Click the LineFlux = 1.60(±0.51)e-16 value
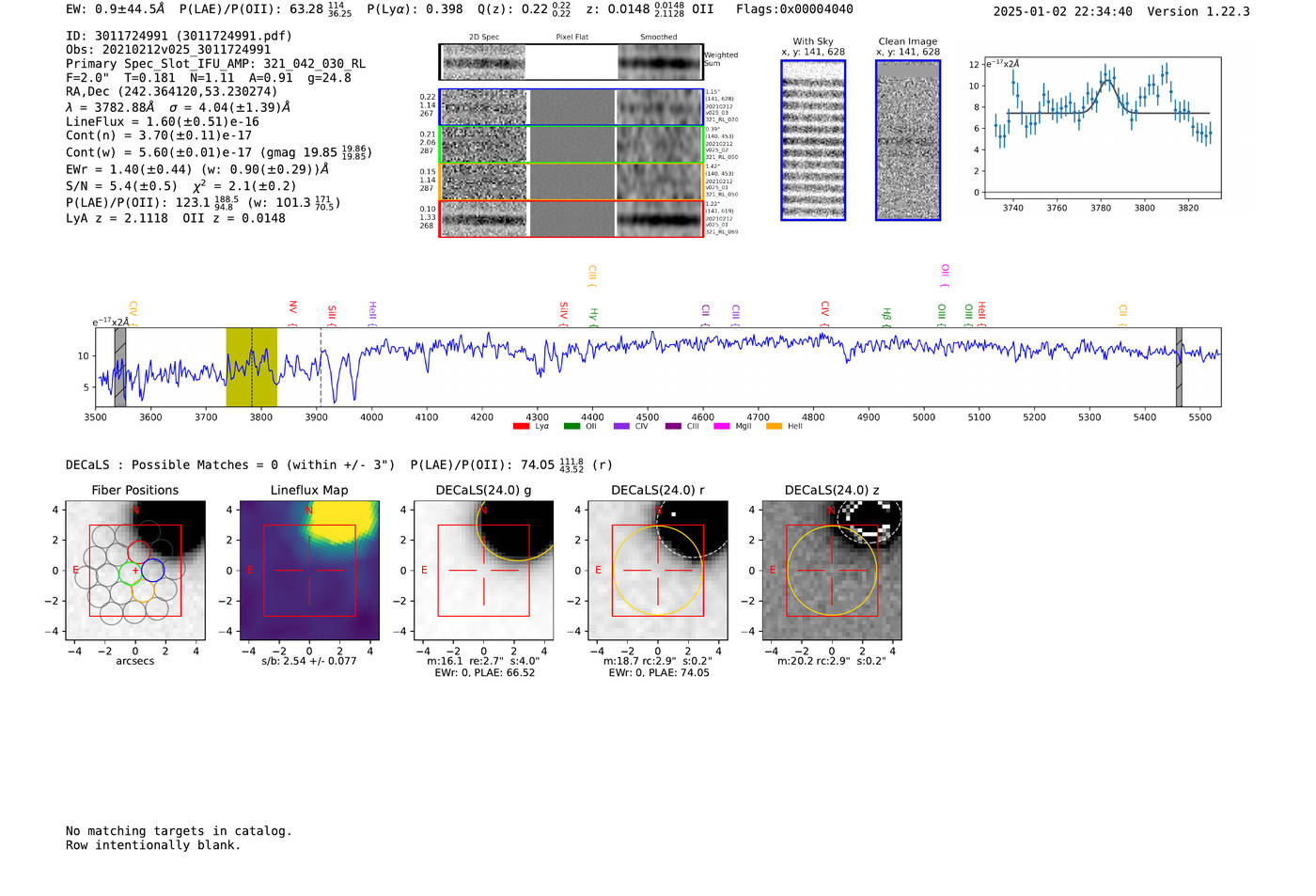Image resolution: width=1316 pixels, height=896 pixels. coord(163,122)
